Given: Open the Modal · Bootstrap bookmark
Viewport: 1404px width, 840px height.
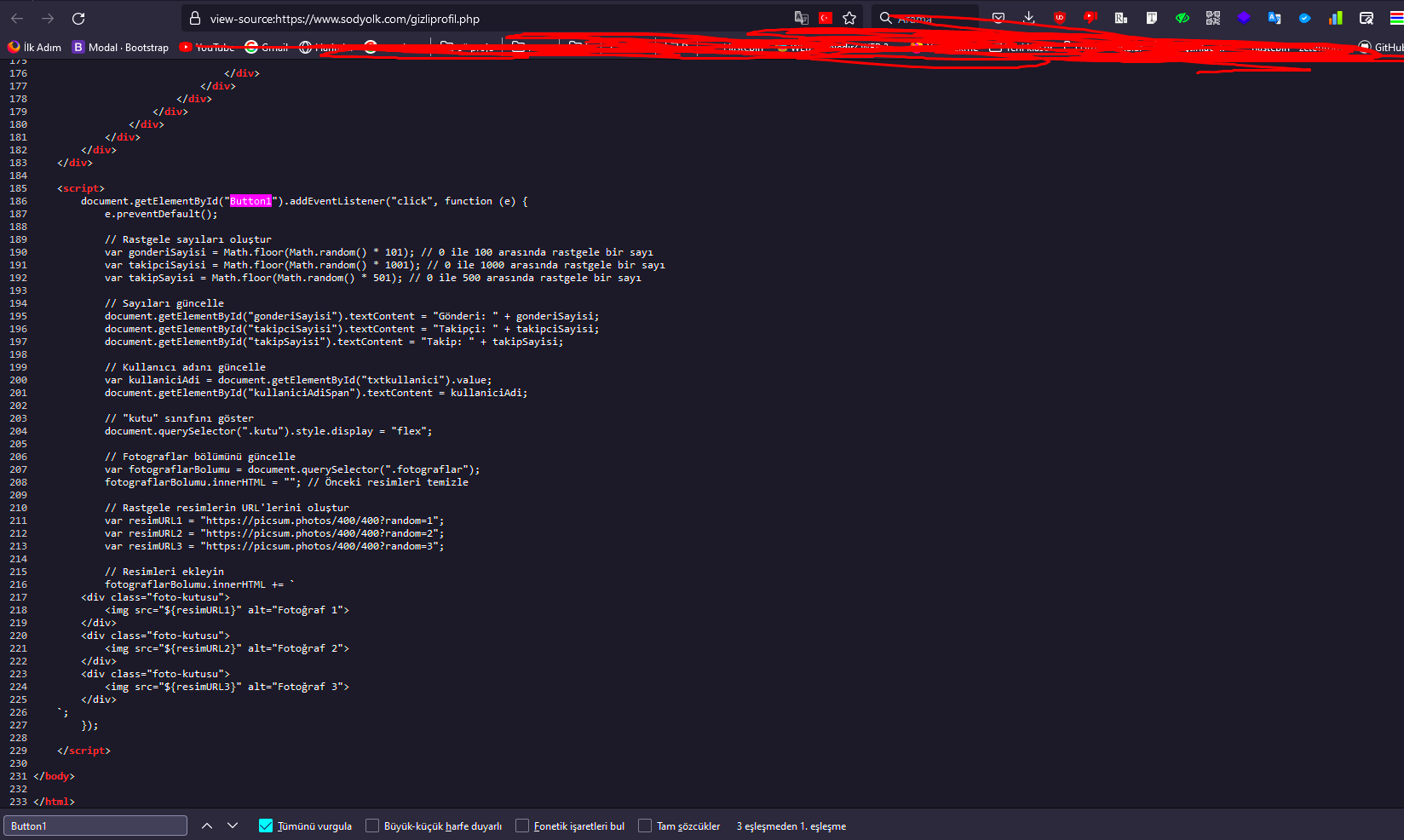Looking at the screenshot, I should click(120, 48).
